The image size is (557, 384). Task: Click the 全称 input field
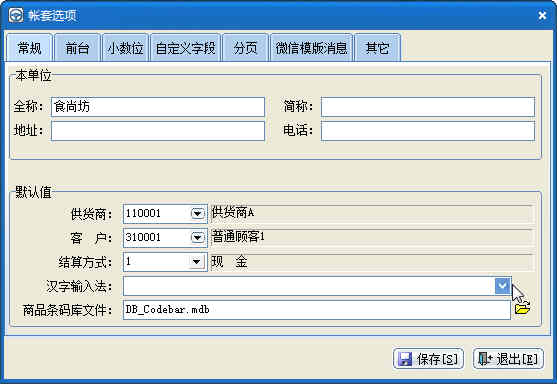[158, 107]
